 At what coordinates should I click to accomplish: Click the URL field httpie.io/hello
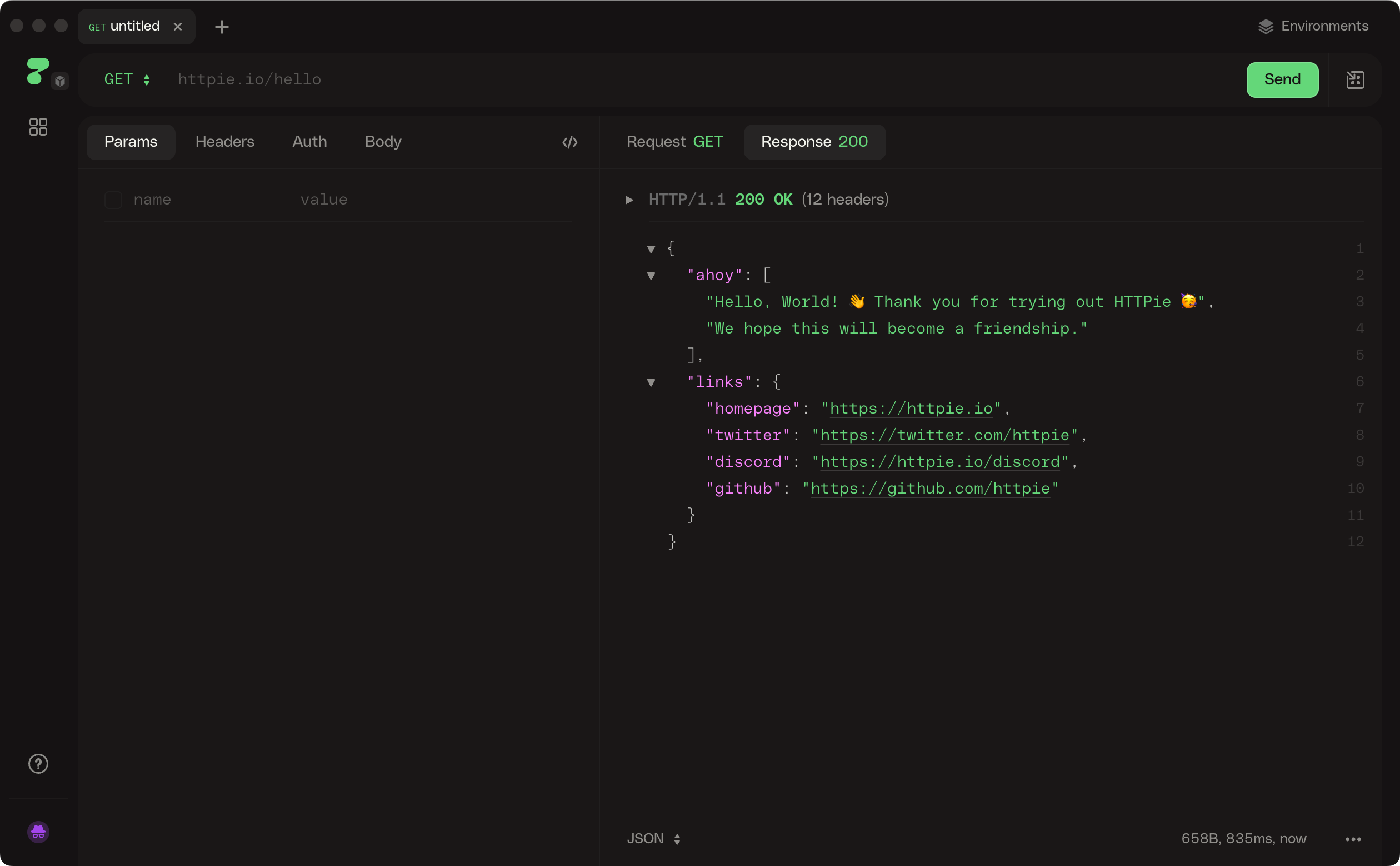pyautogui.click(x=249, y=79)
